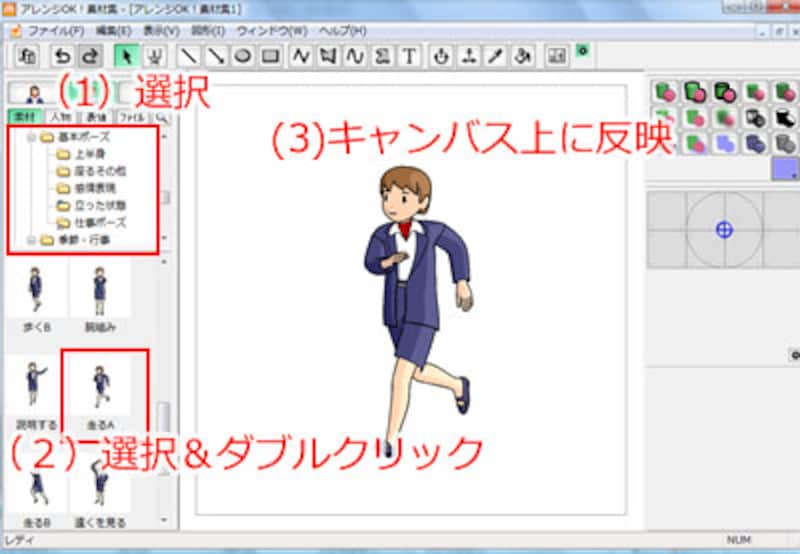Image resolution: width=800 pixels, height=554 pixels.
Task: Select the 仕事ポーズ folder
Action: click(92, 222)
